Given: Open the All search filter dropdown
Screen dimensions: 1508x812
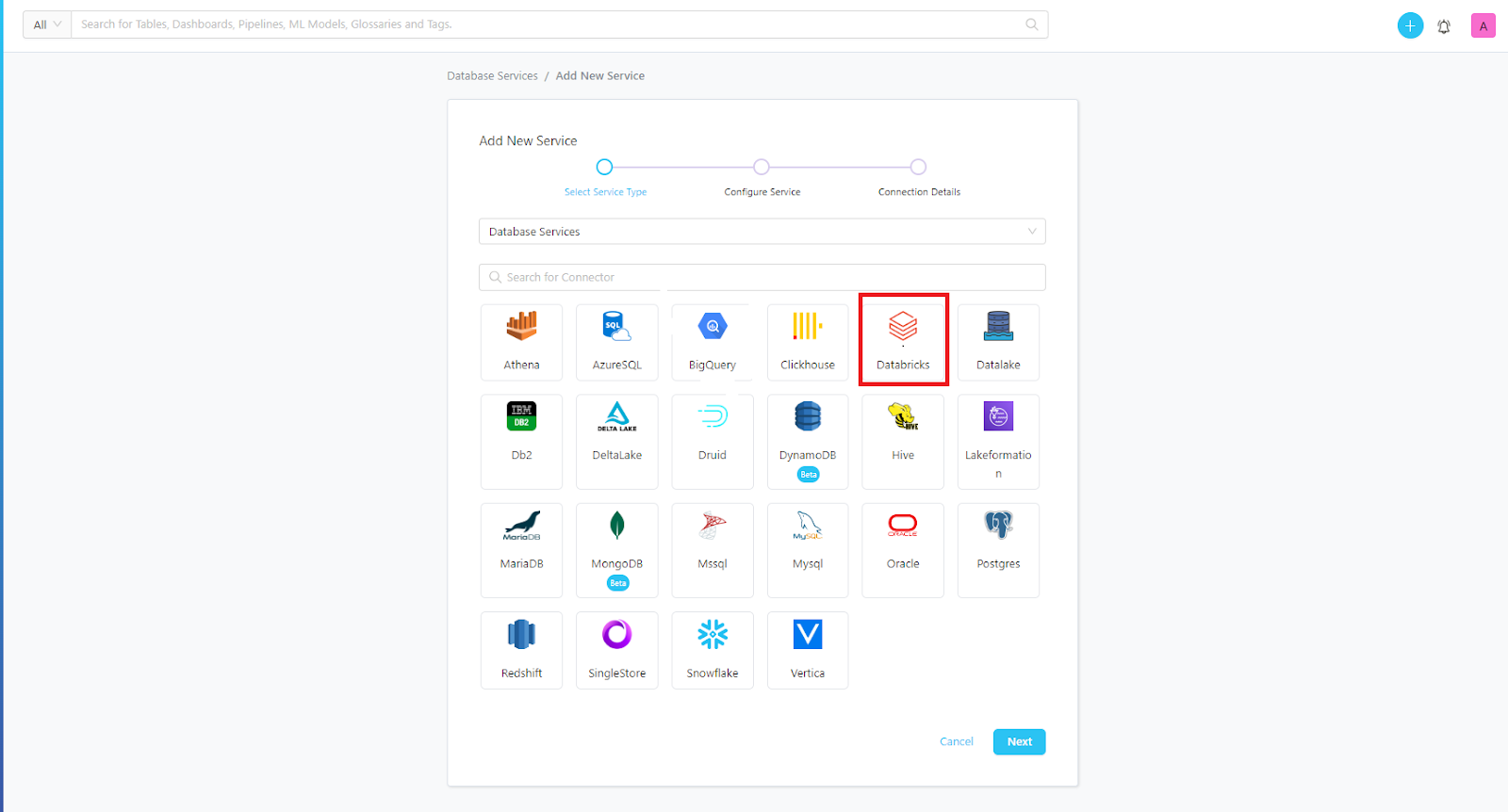Looking at the screenshot, I should [47, 24].
